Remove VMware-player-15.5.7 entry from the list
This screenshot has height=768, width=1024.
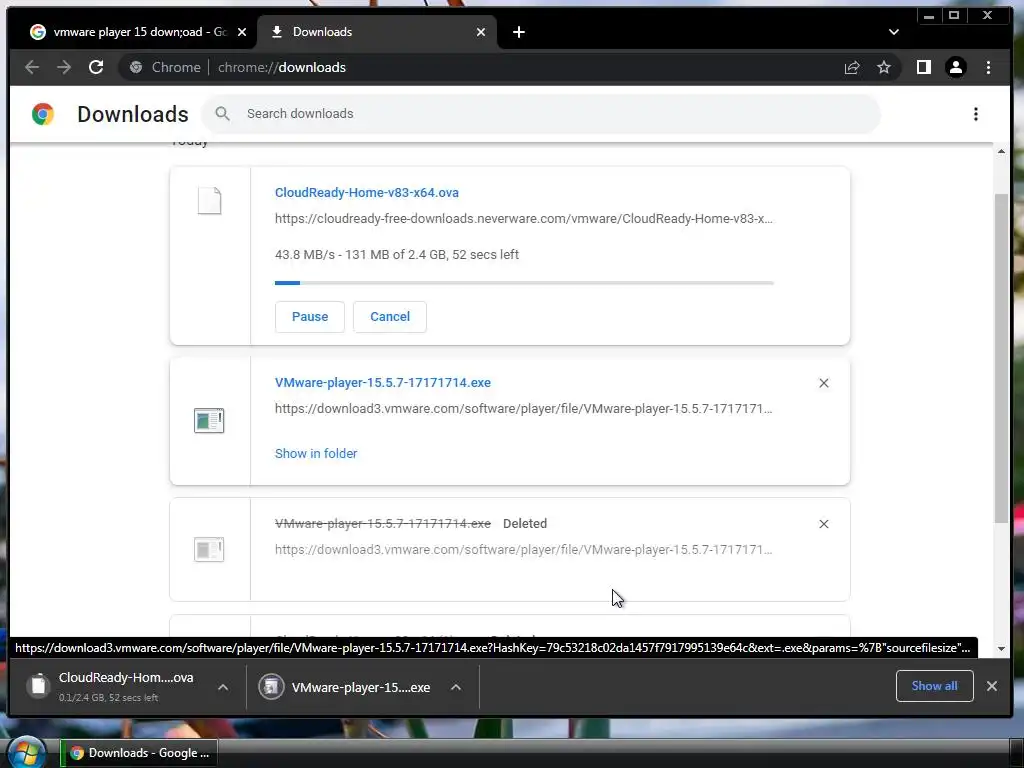[824, 383]
